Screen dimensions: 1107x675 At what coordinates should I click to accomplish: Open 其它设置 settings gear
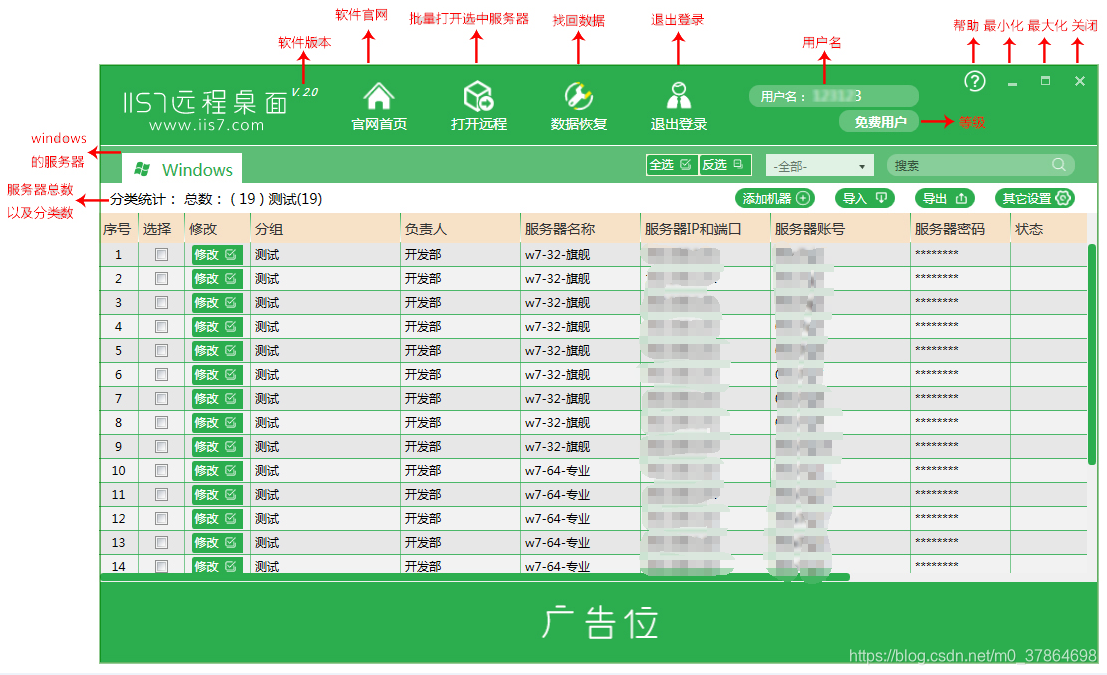(1034, 198)
